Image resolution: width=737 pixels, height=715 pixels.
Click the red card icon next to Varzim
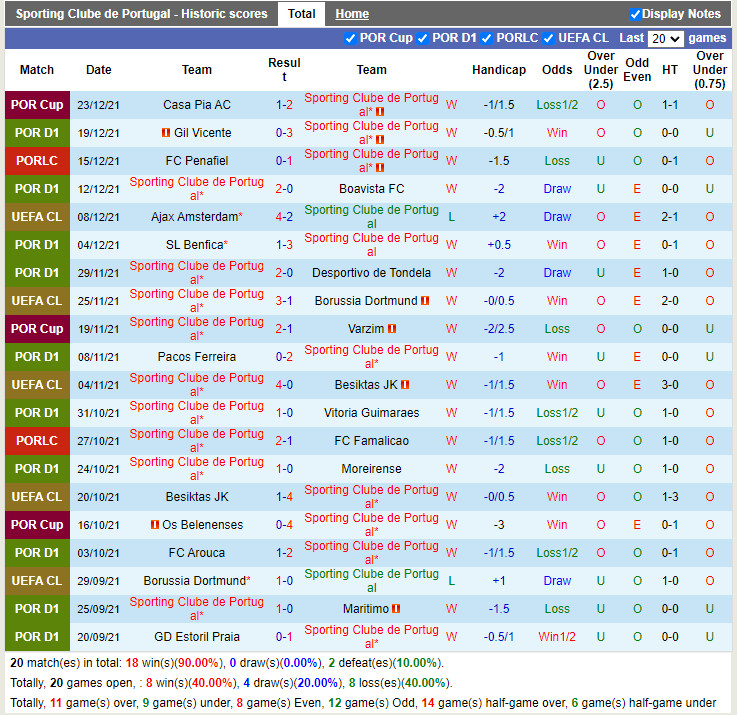pyautogui.click(x=392, y=329)
